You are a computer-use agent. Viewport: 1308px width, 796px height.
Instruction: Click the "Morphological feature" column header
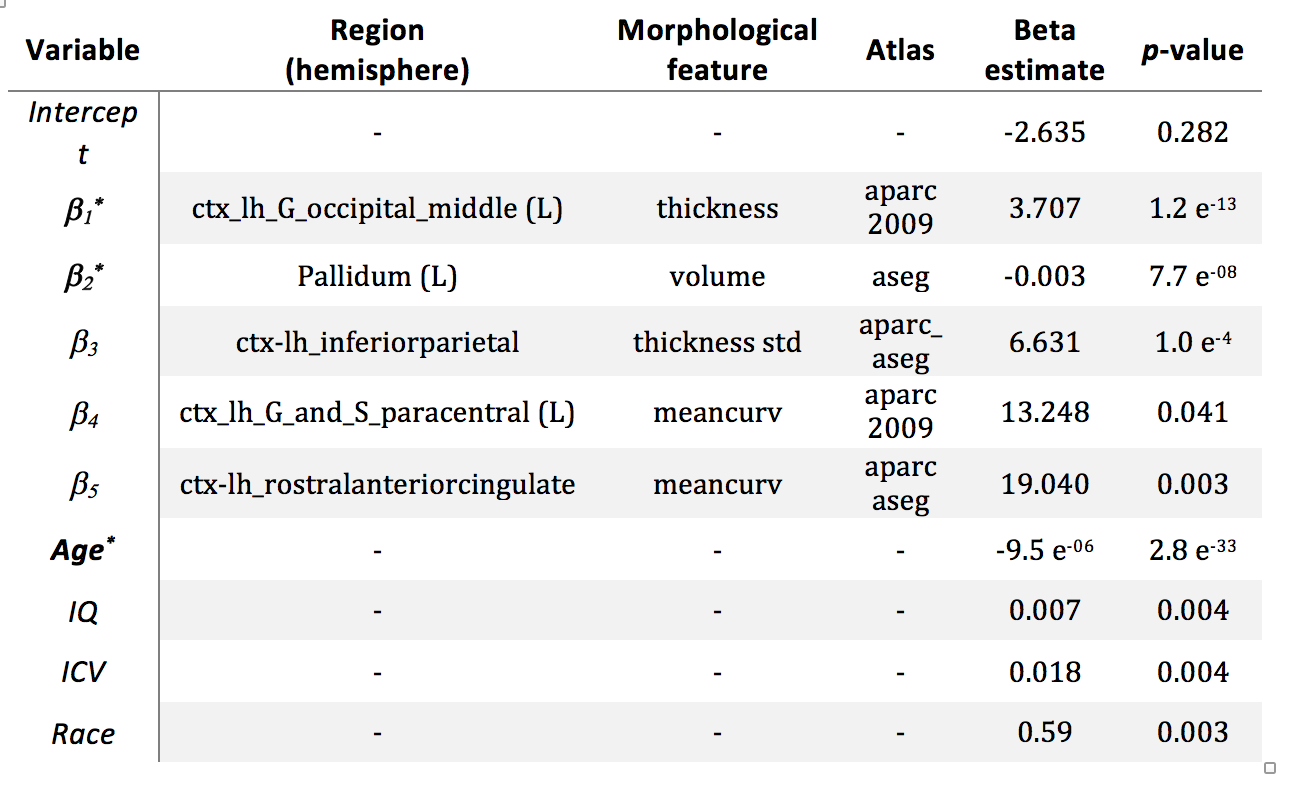[x=717, y=50]
